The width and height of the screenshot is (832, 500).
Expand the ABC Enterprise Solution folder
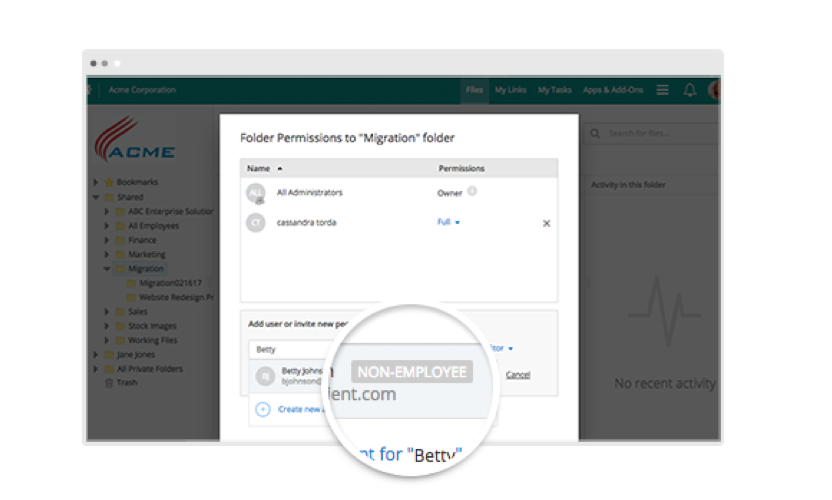click(x=107, y=211)
